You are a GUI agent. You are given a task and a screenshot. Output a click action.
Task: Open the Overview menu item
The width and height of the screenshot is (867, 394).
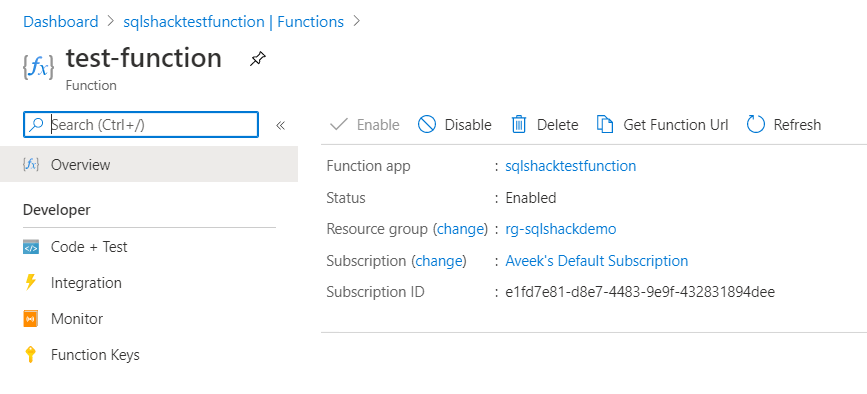coord(149,164)
